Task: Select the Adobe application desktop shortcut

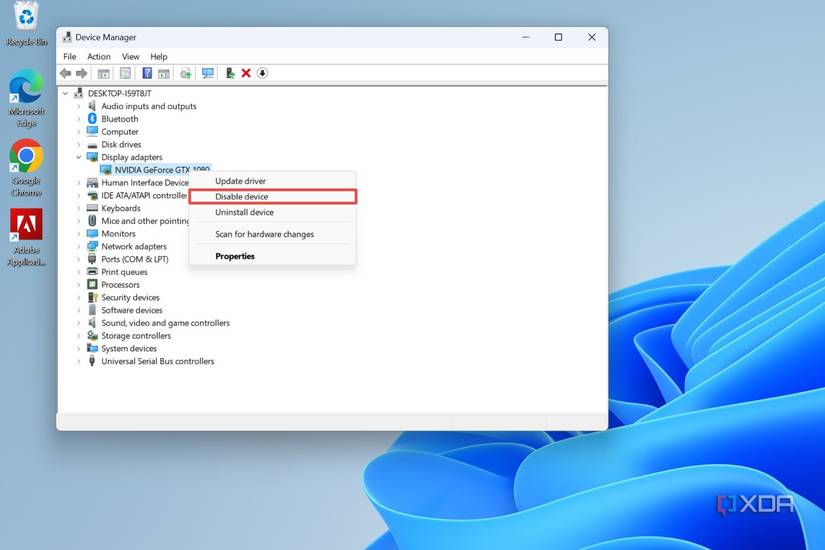Action: (26, 237)
